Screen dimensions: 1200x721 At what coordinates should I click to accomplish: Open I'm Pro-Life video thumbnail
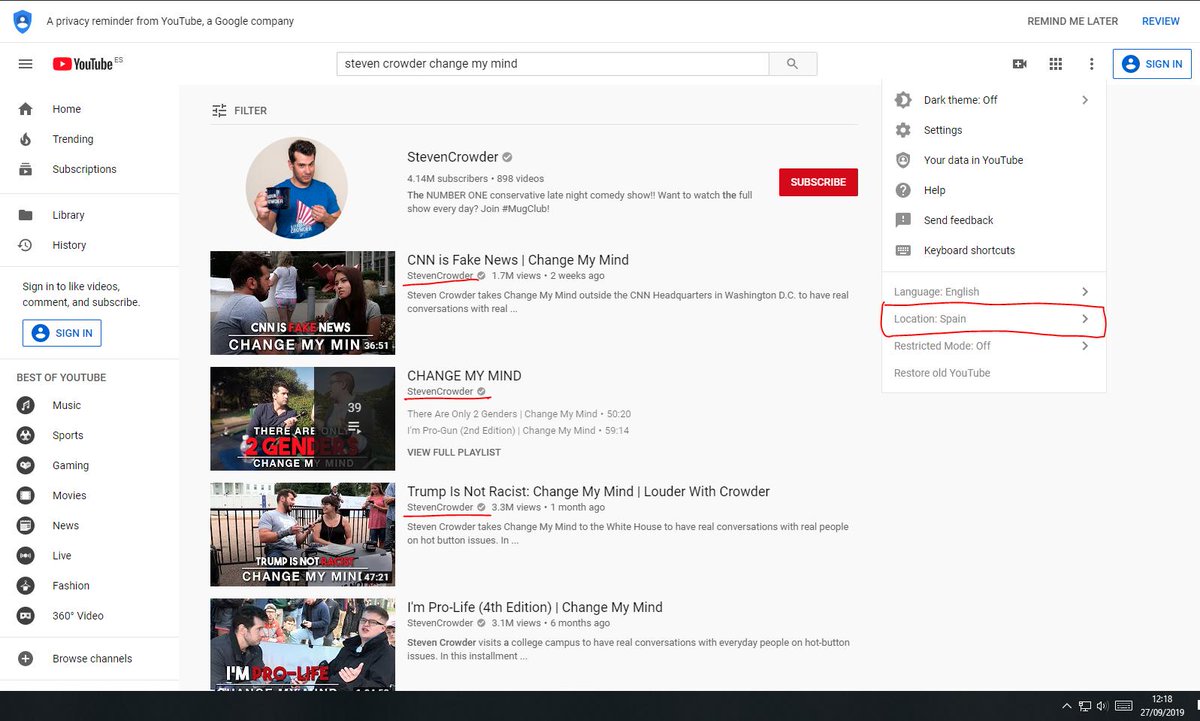pyautogui.click(x=302, y=645)
